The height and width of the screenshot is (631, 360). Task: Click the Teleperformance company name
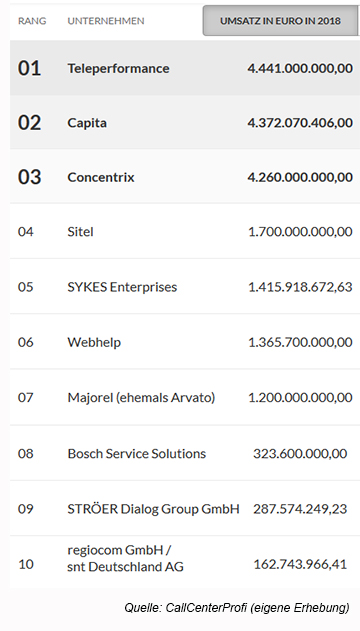118,68
